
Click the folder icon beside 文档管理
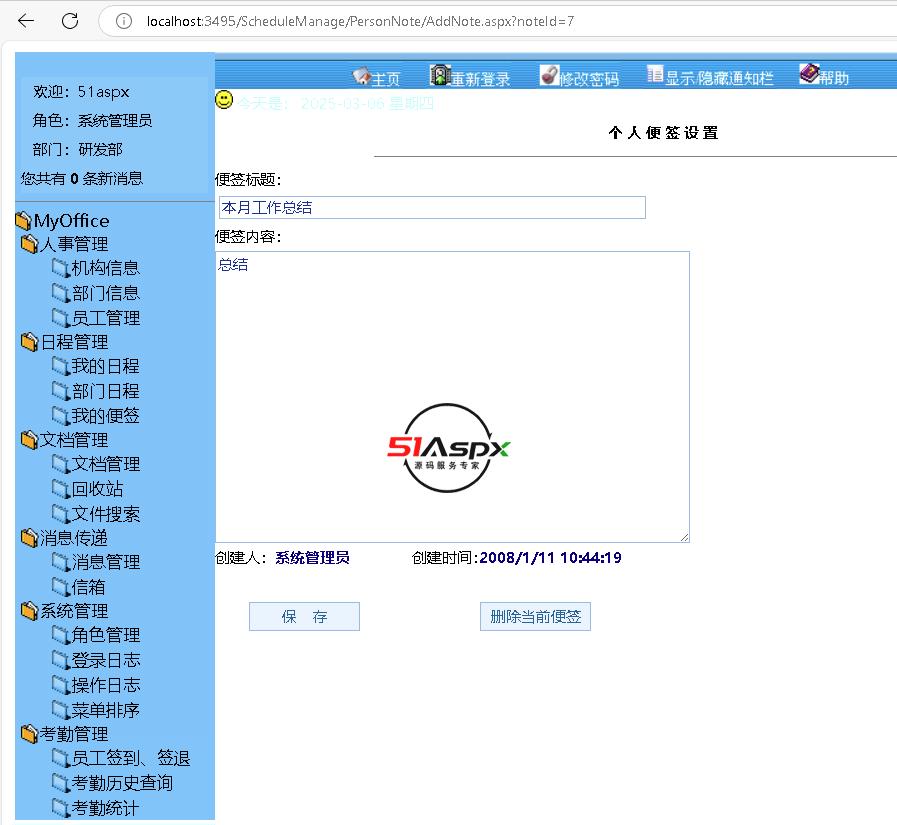point(30,439)
